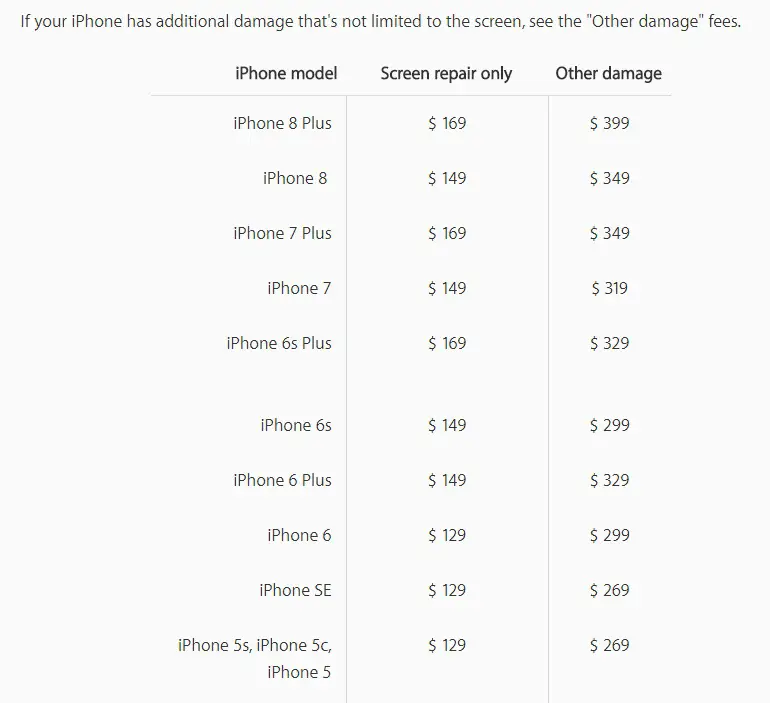Click iPhone 7 Plus other damage price

point(609,233)
